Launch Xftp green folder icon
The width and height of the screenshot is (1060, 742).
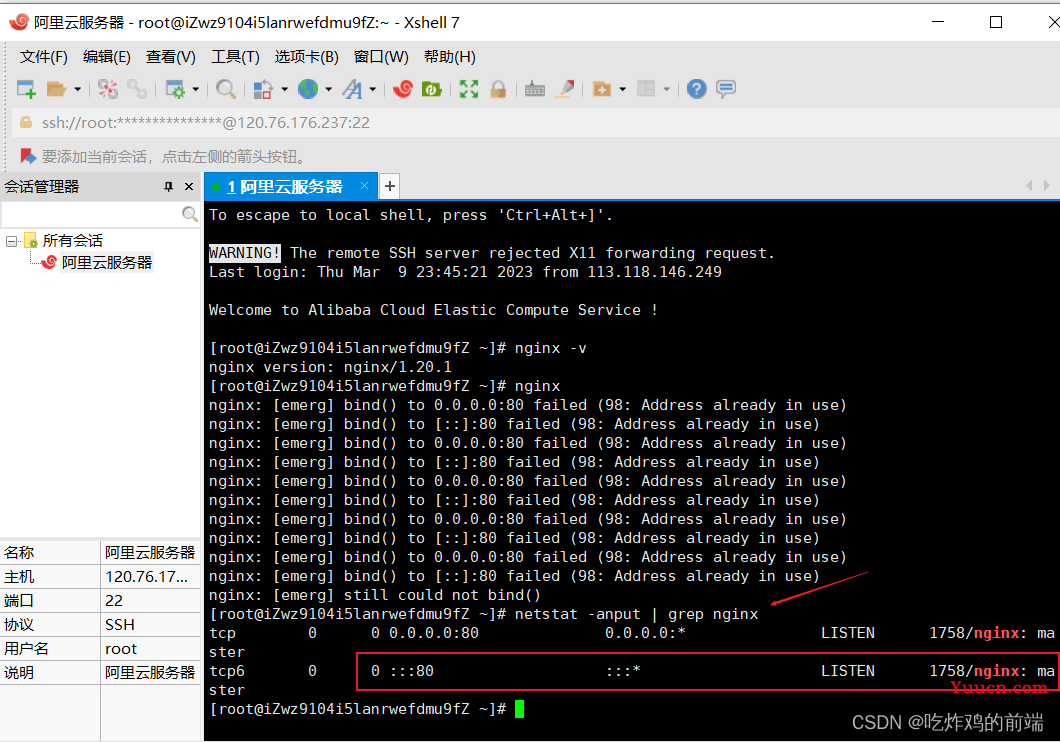click(x=431, y=89)
